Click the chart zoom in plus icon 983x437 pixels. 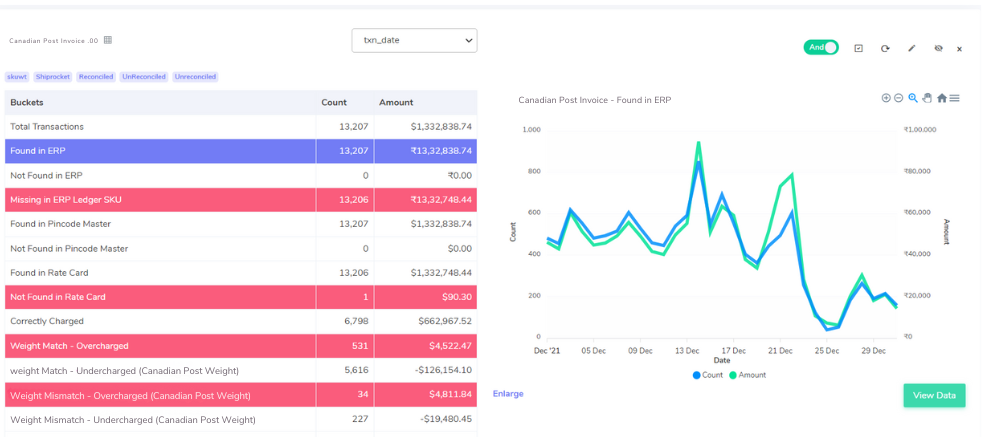point(886,98)
